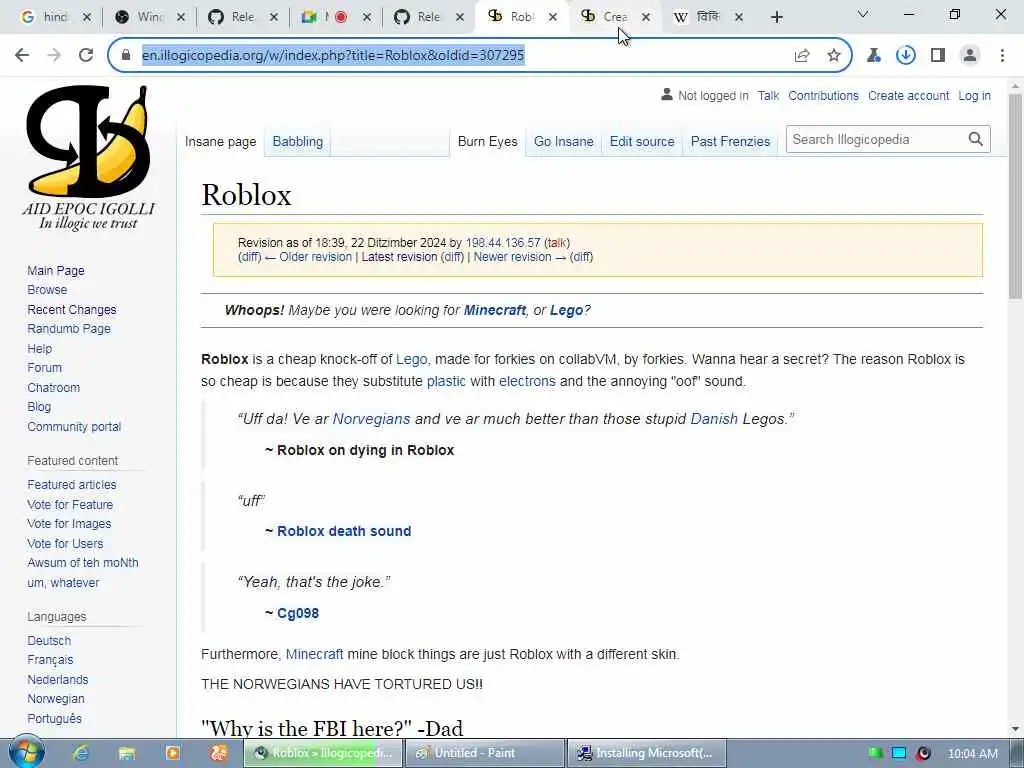The height and width of the screenshot is (768, 1024).
Task: Close the hindi Google tab
Action: (87, 18)
